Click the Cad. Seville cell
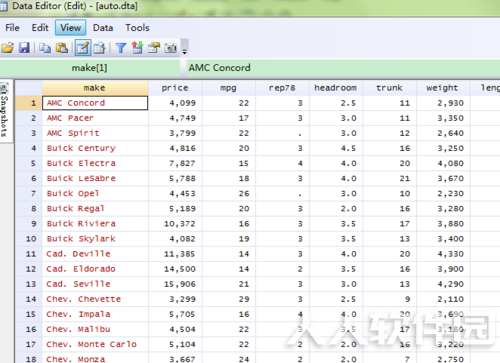The width and height of the screenshot is (500, 363). click(95, 284)
